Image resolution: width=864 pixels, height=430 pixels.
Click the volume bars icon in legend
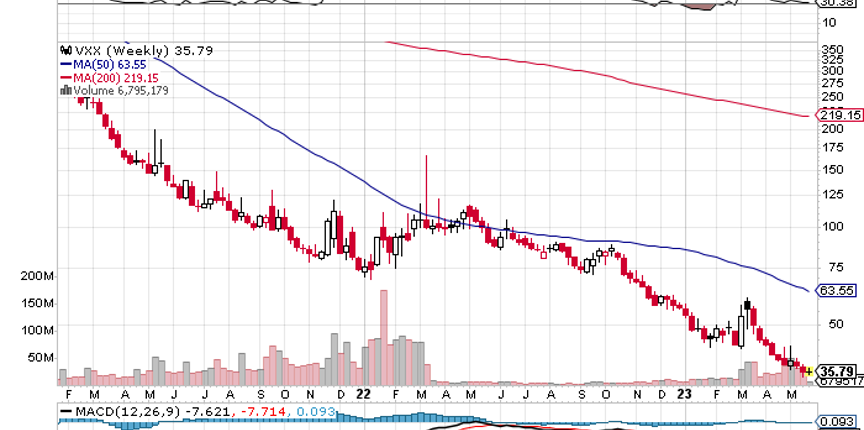point(64,90)
